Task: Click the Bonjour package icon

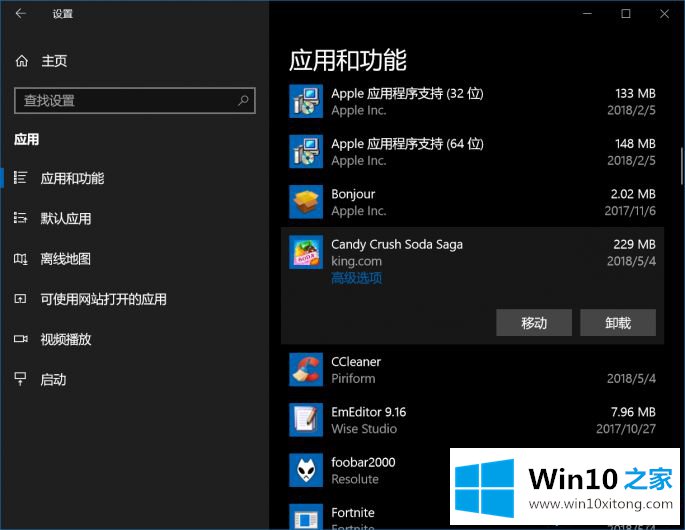Action: pyautogui.click(x=306, y=202)
